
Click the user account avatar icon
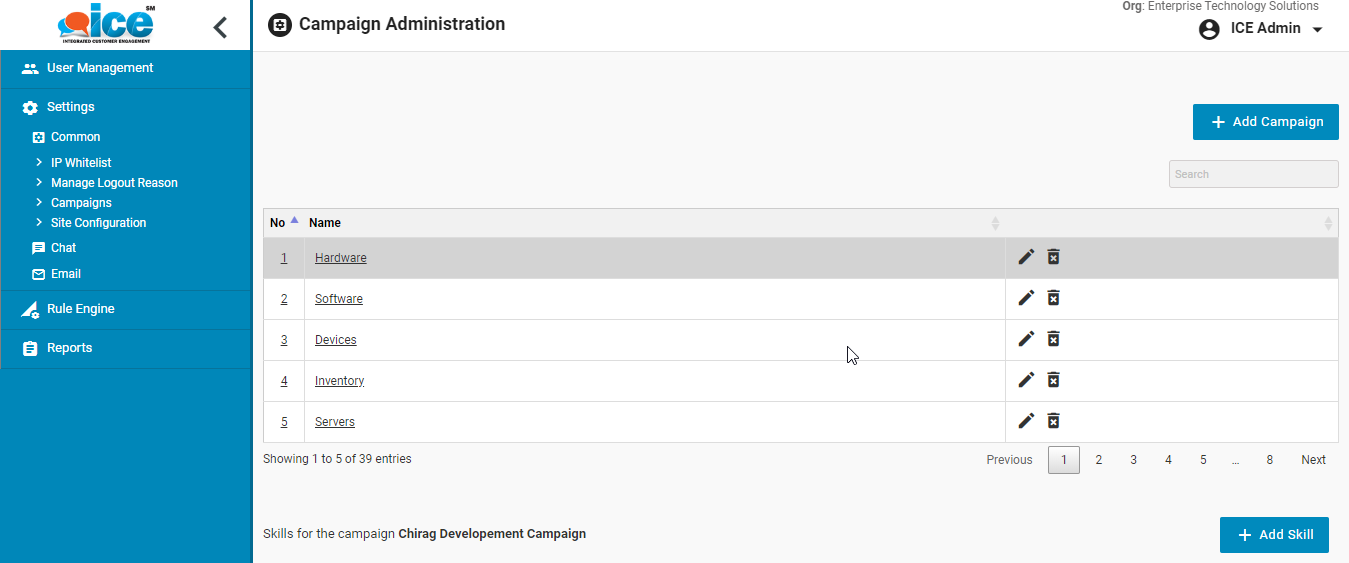click(x=1209, y=29)
